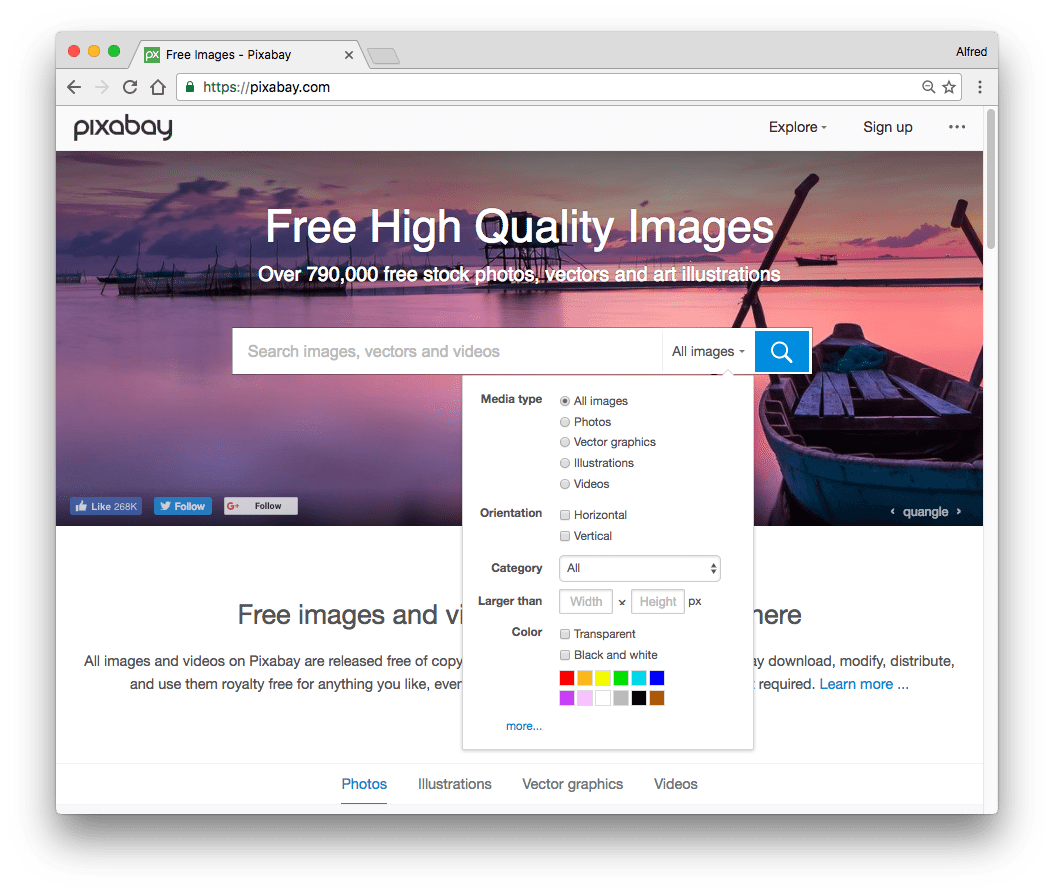Click the Pixabay logo

pos(122,127)
